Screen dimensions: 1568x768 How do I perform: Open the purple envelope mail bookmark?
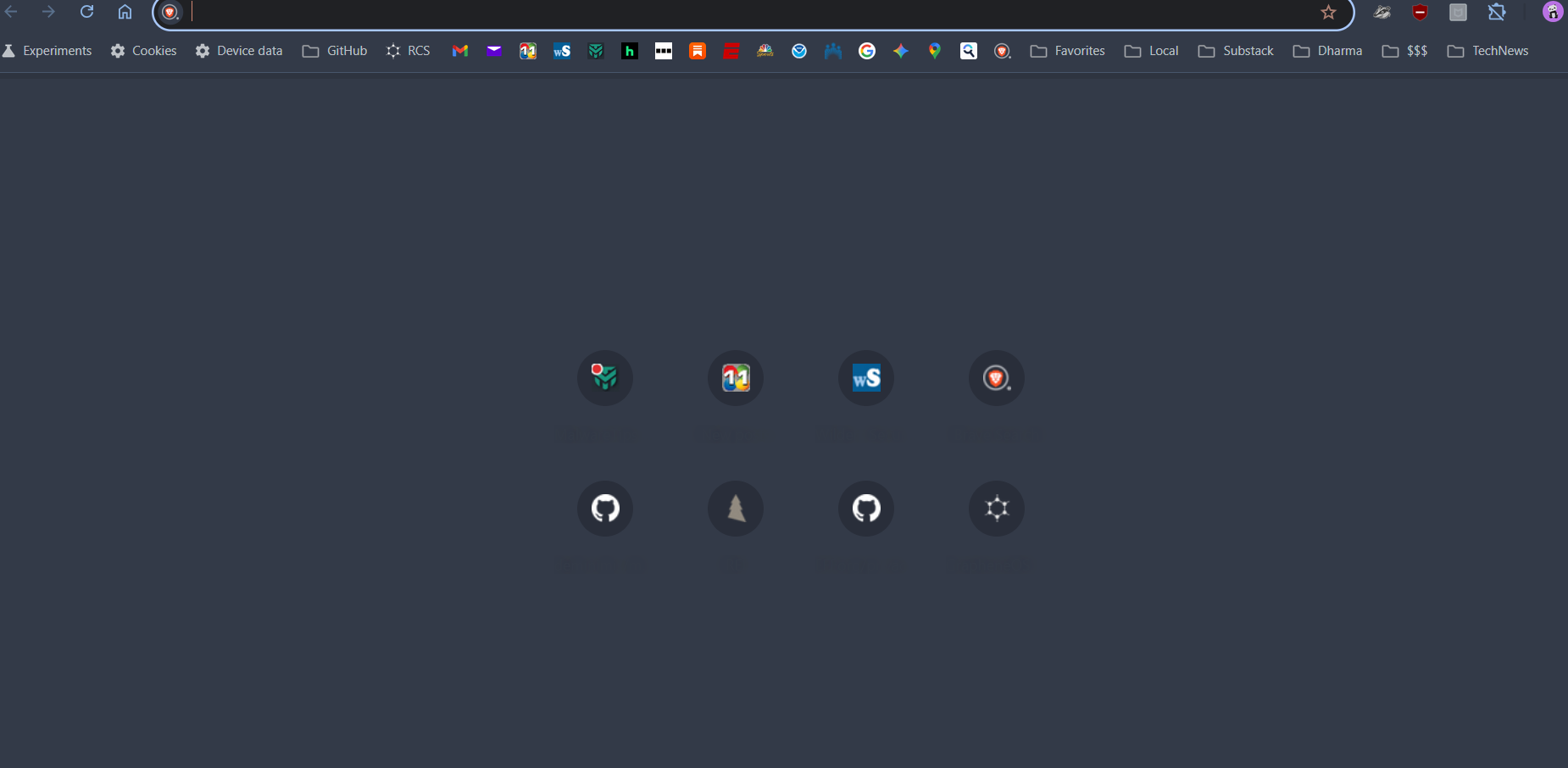[x=494, y=51]
